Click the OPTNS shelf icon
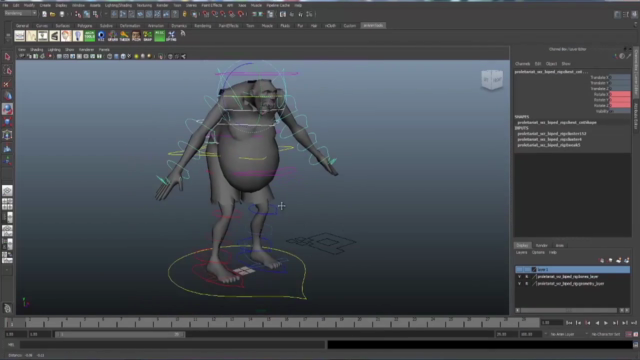 point(171,36)
